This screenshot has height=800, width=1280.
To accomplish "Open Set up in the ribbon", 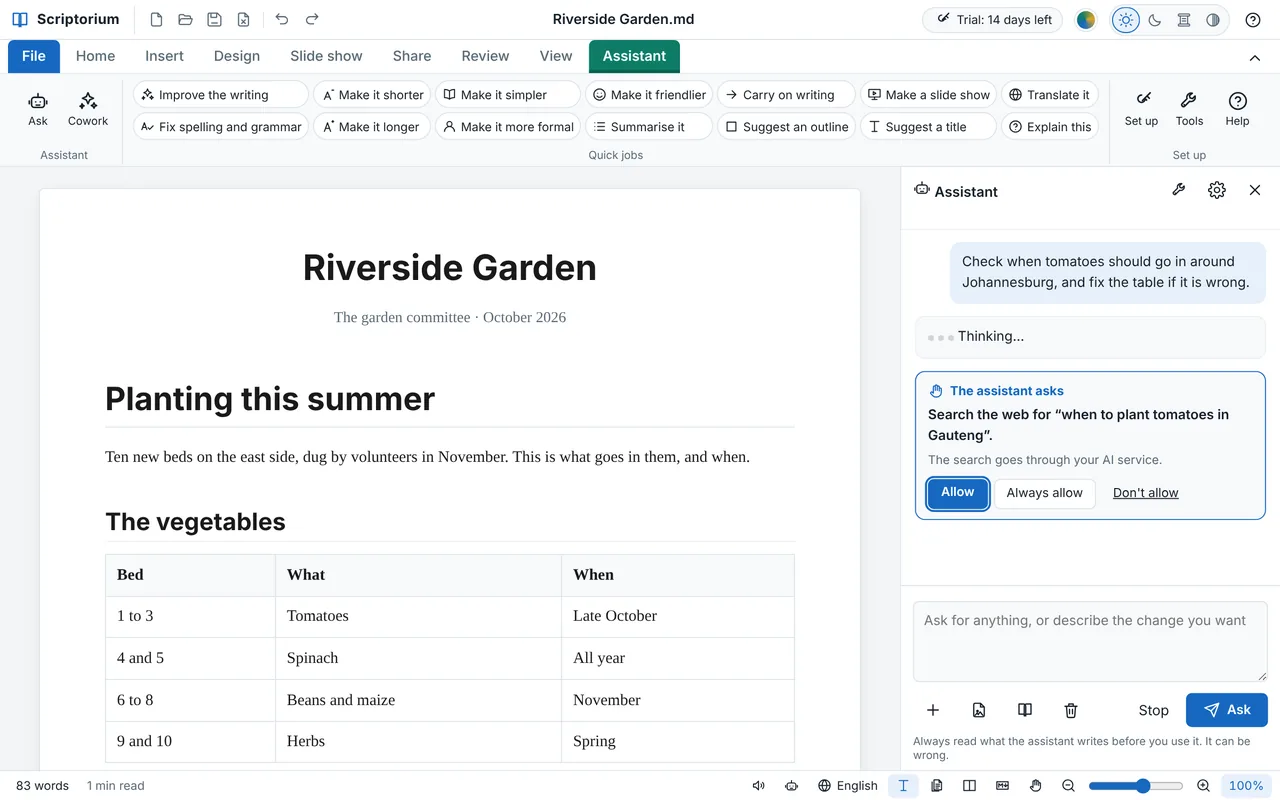I will (x=1141, y=109).
